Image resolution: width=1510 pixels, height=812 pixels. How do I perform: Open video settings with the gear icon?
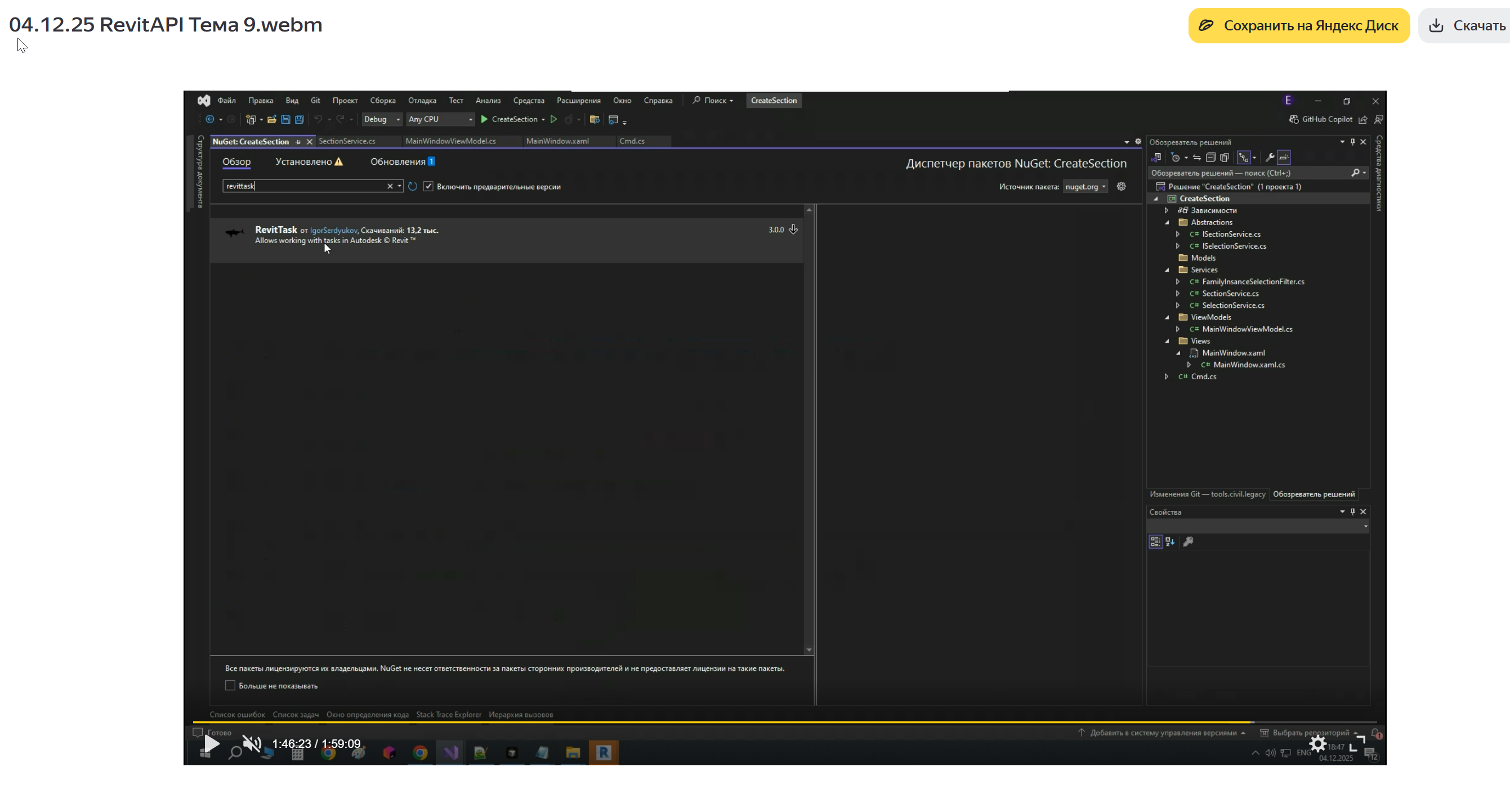coord(1317,743)
